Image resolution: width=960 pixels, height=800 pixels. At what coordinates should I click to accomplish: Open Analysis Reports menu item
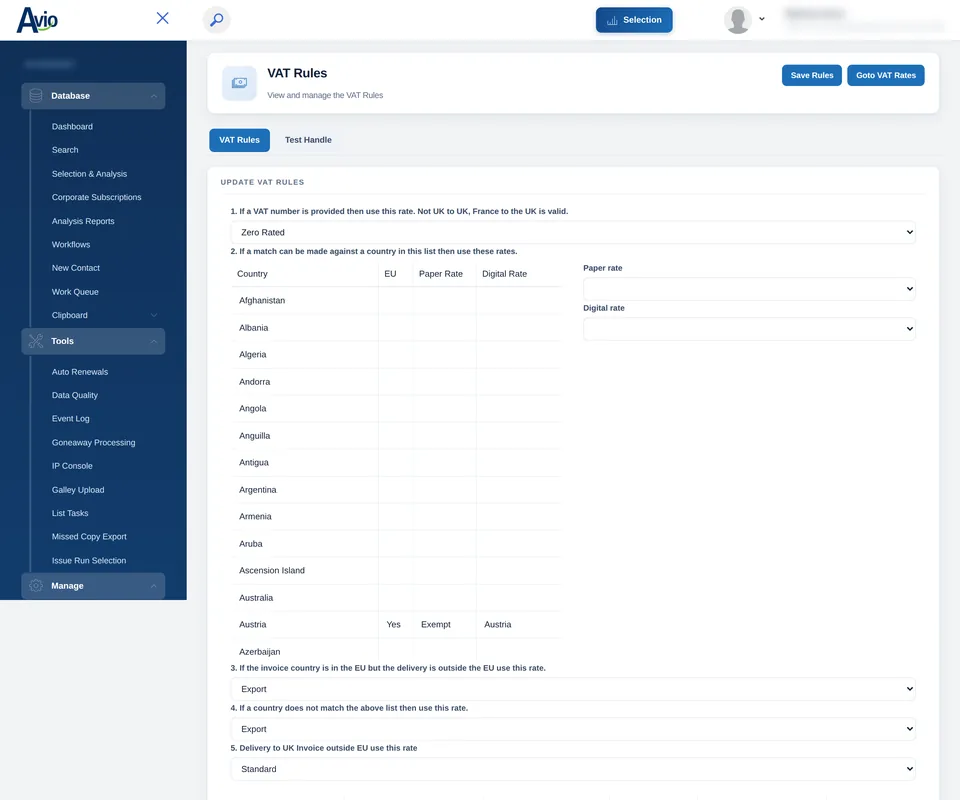pyautogui.click(x=83, y=221)
